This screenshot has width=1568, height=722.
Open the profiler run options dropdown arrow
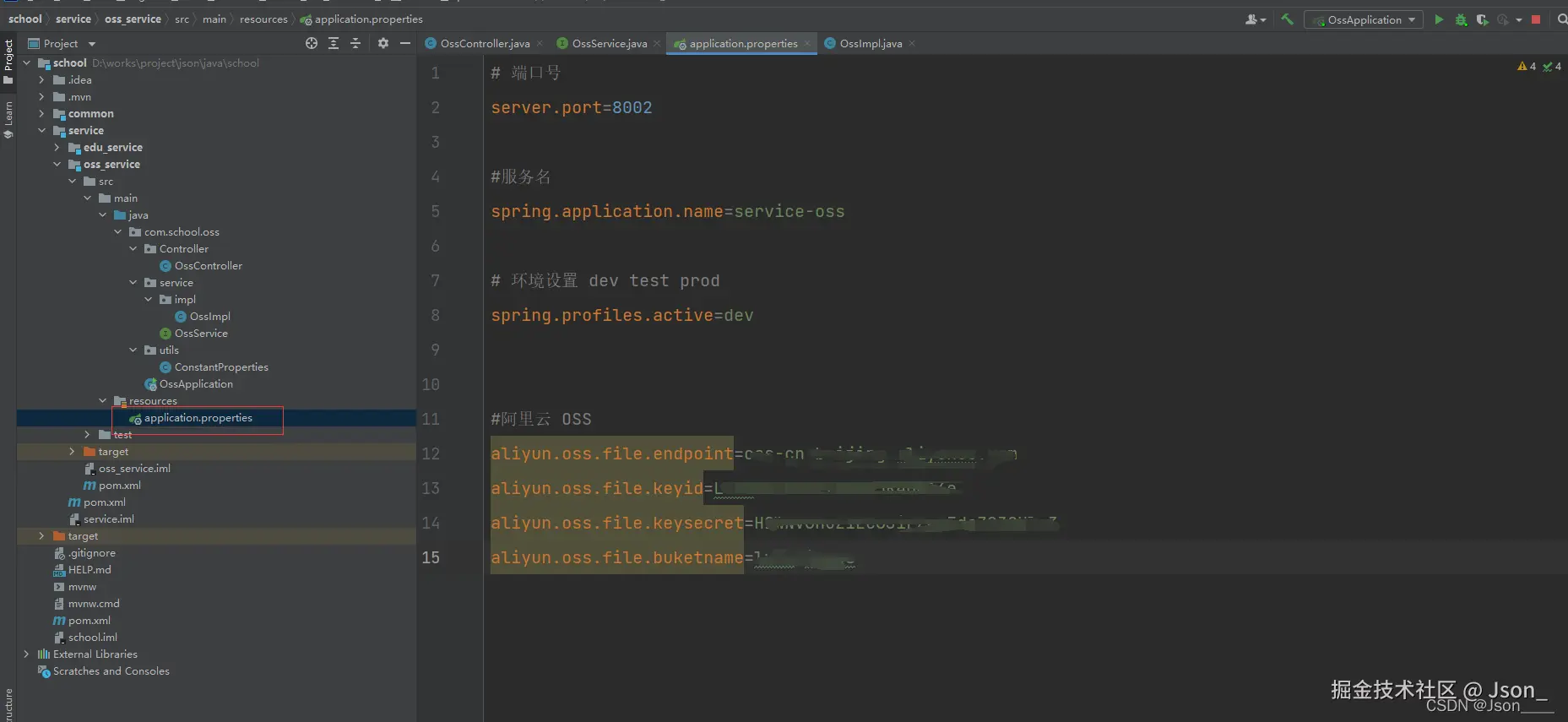(1518, 19)
